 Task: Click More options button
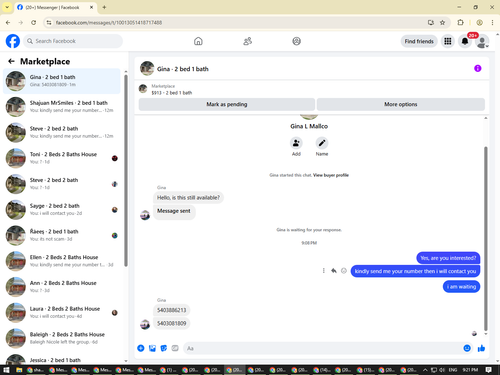click(401, 104)
